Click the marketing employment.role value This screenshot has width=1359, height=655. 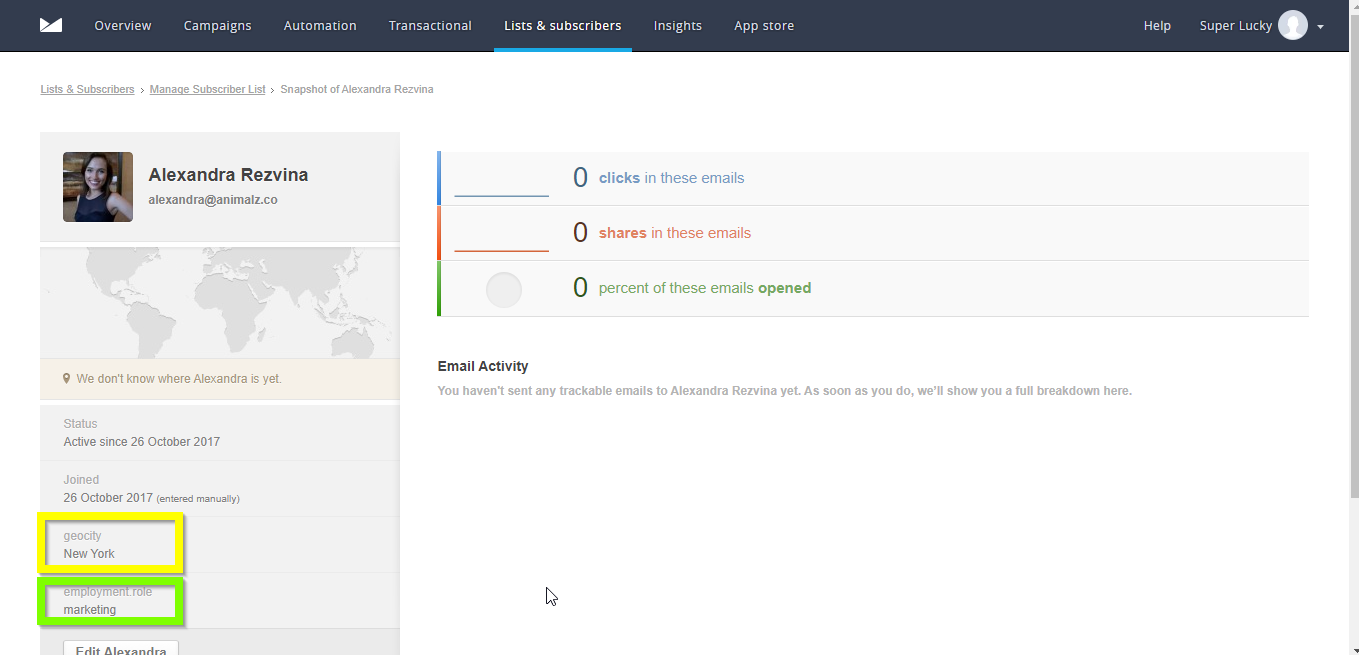point(90,610)
